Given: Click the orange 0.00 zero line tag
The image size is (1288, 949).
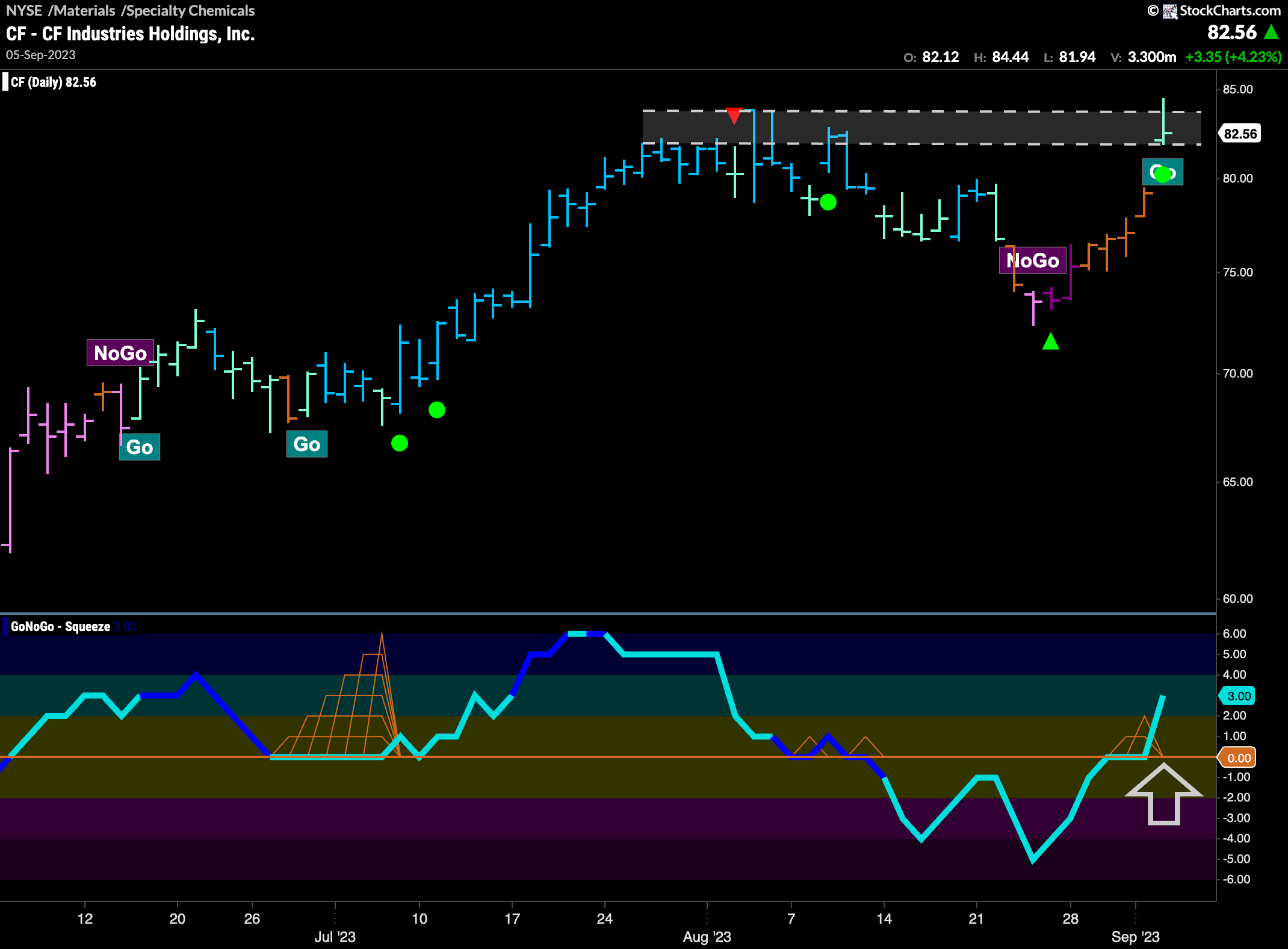Looking at the screenshot, I should [1237, 758].
